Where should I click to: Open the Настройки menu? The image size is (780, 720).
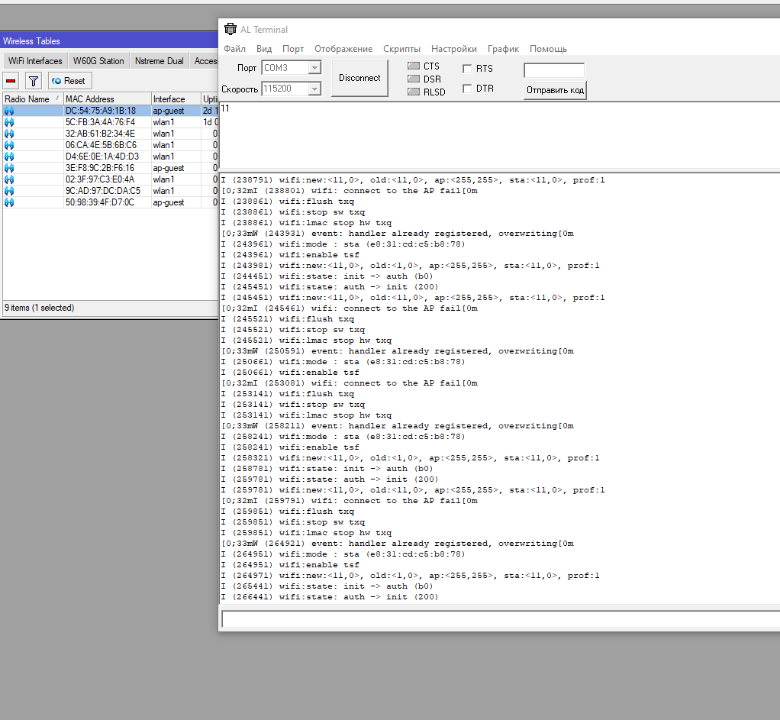pyautogui.click(x=454, y=49)
